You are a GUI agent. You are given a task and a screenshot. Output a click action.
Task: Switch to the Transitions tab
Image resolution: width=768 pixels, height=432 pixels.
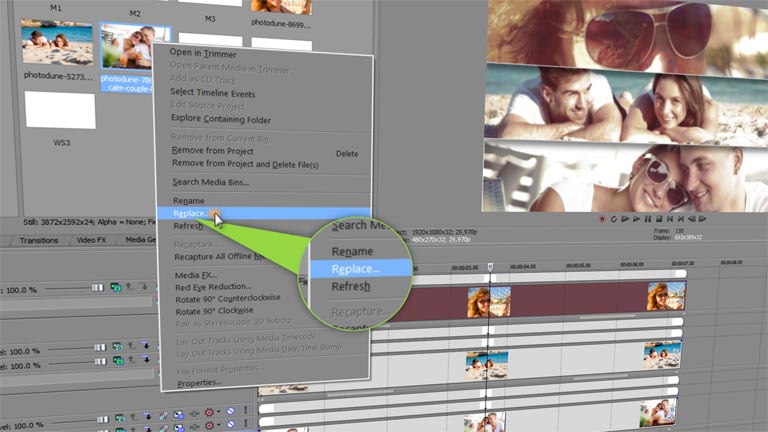point(39,240)
